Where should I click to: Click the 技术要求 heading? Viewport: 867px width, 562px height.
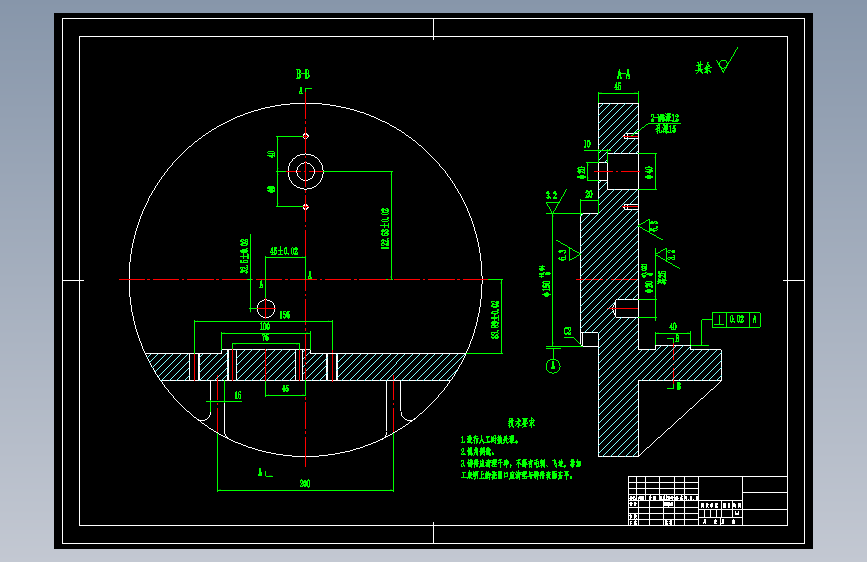click(x=521, y=423)
